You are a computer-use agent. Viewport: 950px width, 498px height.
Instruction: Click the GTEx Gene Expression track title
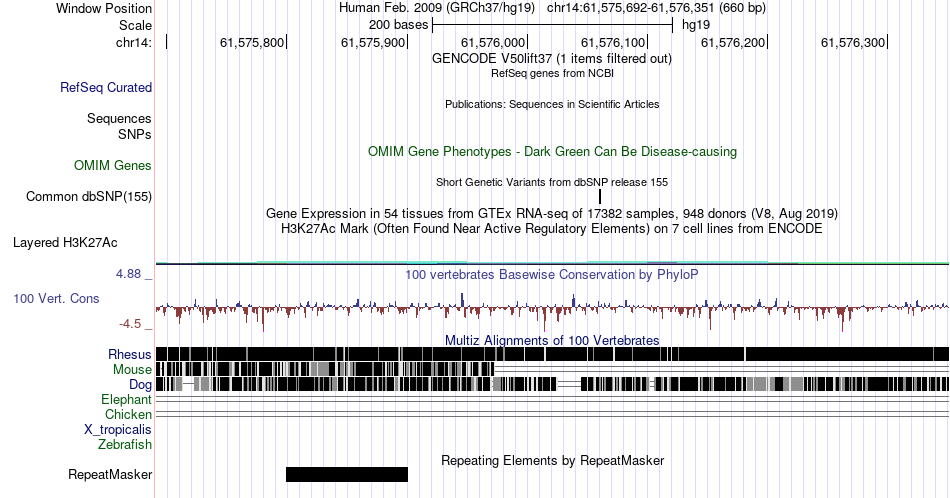[x=552, y=213]
